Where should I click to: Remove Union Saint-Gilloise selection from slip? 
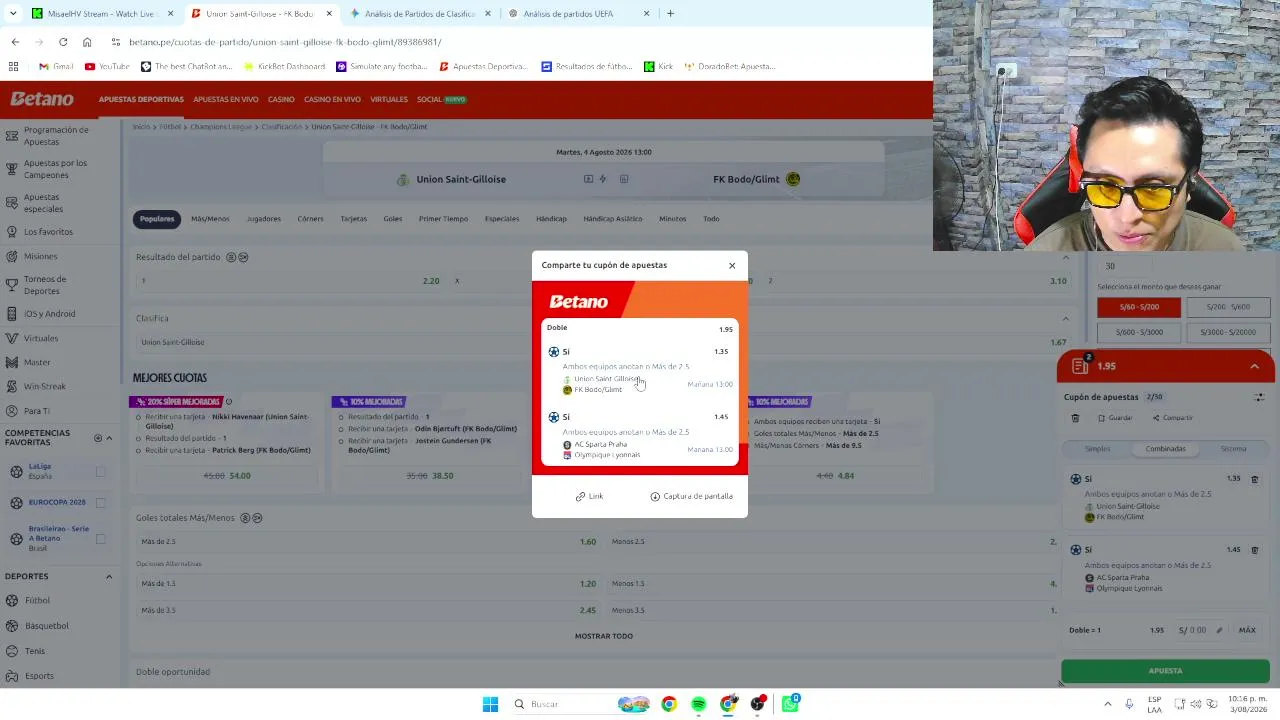pyautogui.click(x=1255, y=480)
